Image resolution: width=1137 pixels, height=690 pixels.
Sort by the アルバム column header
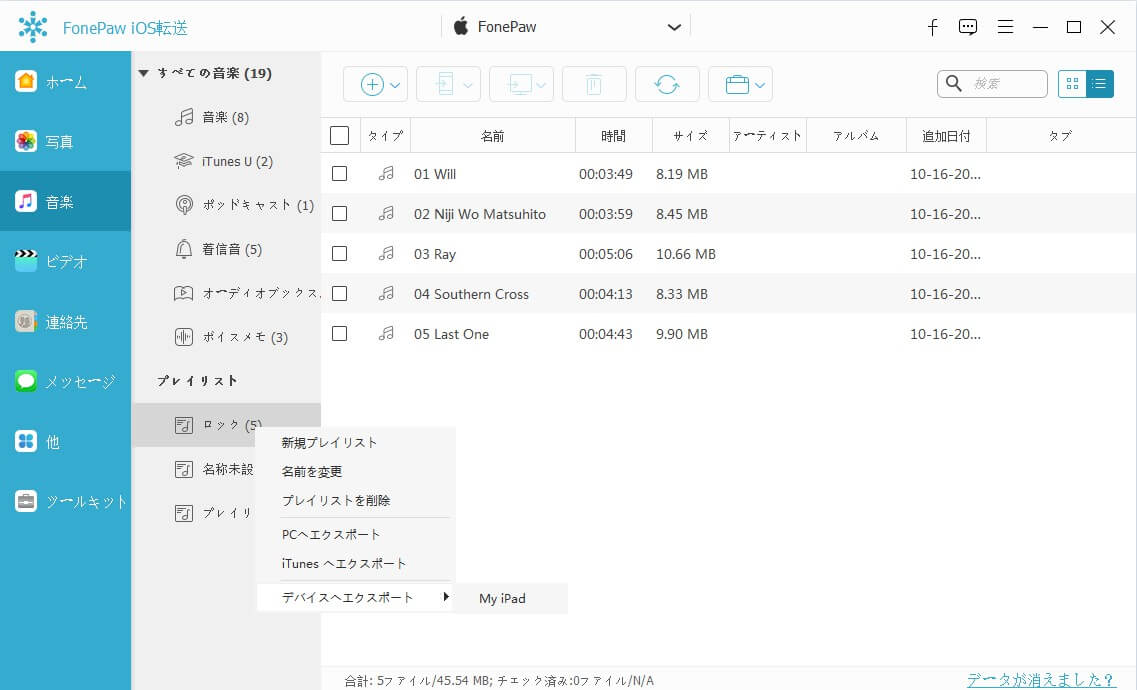[x=856, y=136]
